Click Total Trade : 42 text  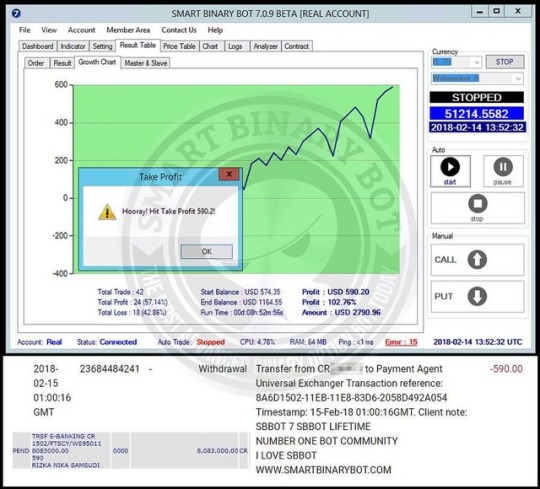point(121,292)
